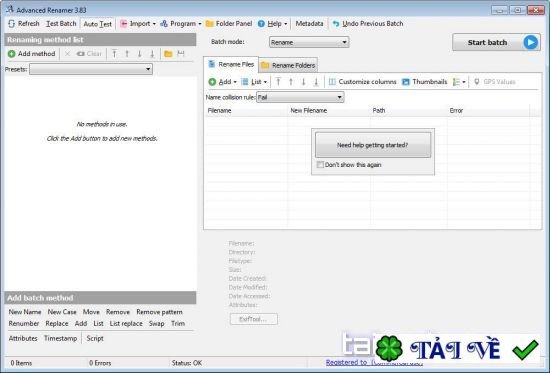The height and width of the screenshot is (373, 550).
Task: Switch to the Rename Files tab
Action: point(231,64)
